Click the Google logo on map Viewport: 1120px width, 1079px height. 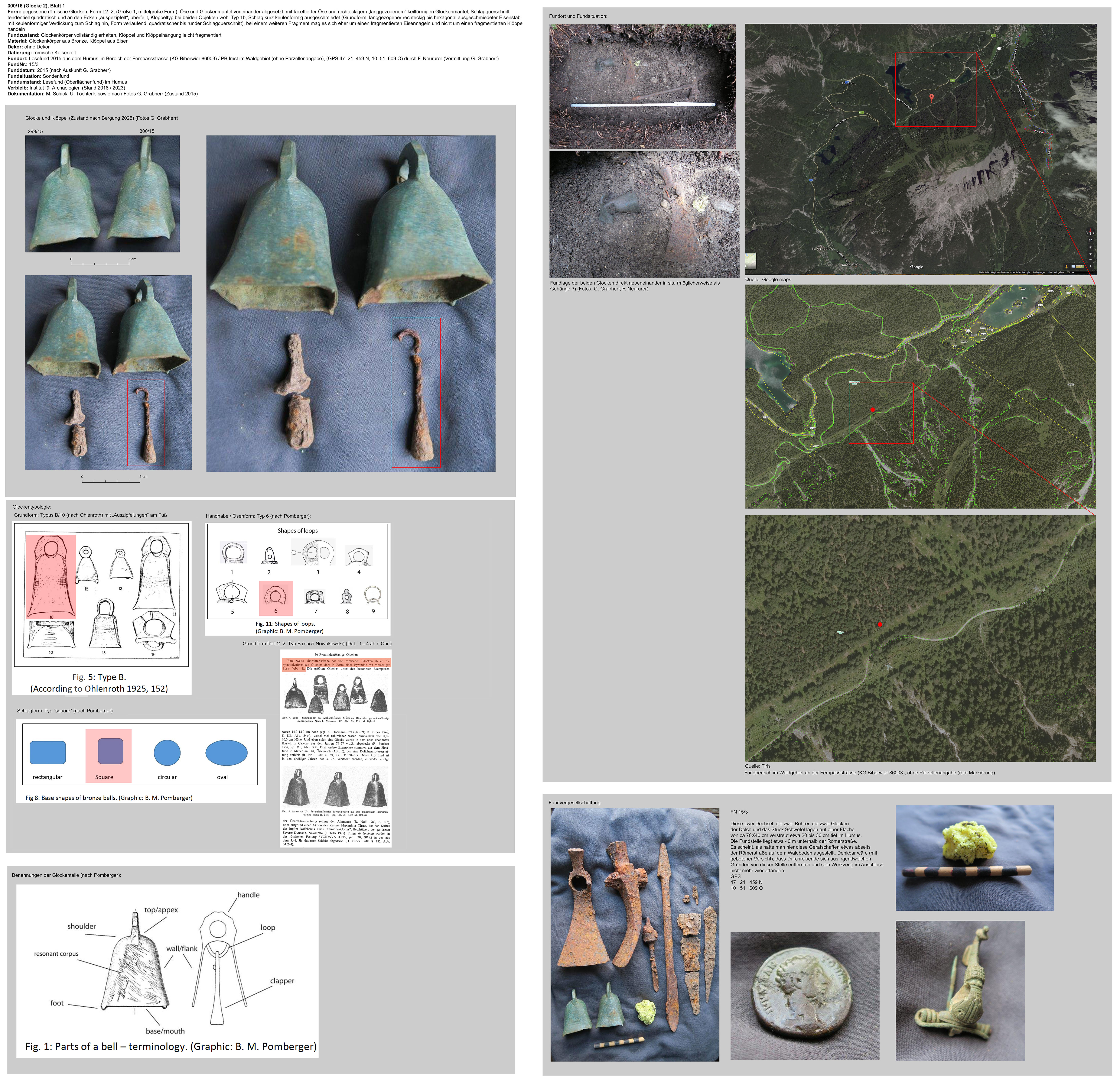tap(916, 267)
